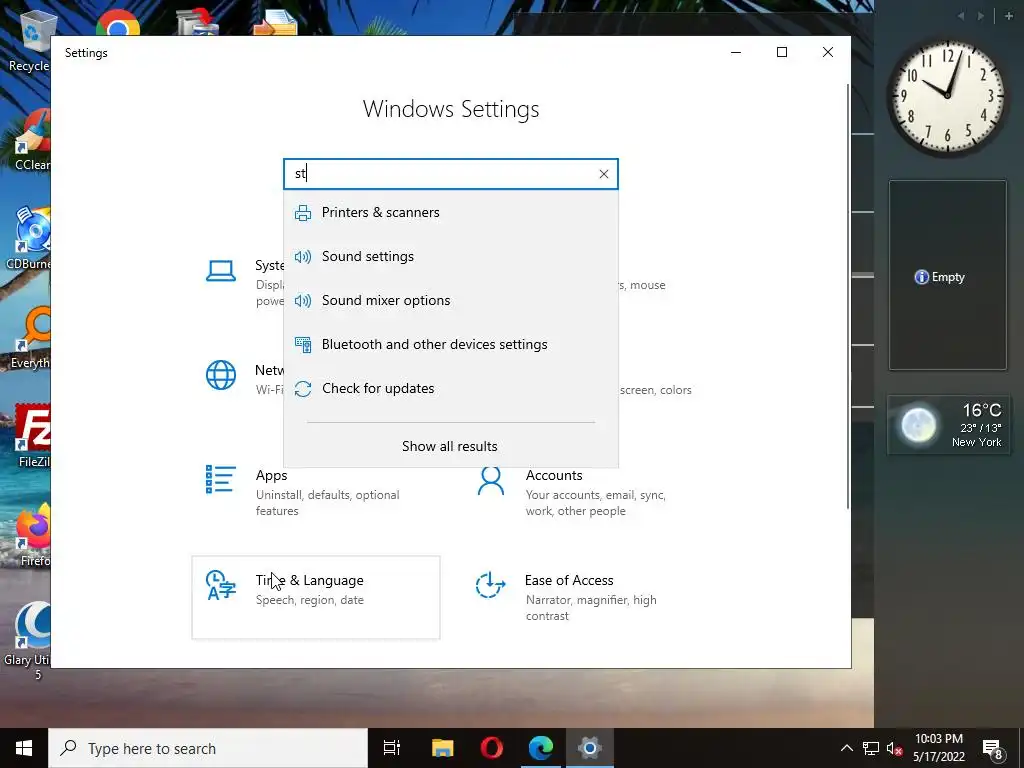Click the add gadget plus icon
1024x768 pixels.
(x=1008, y=16)
